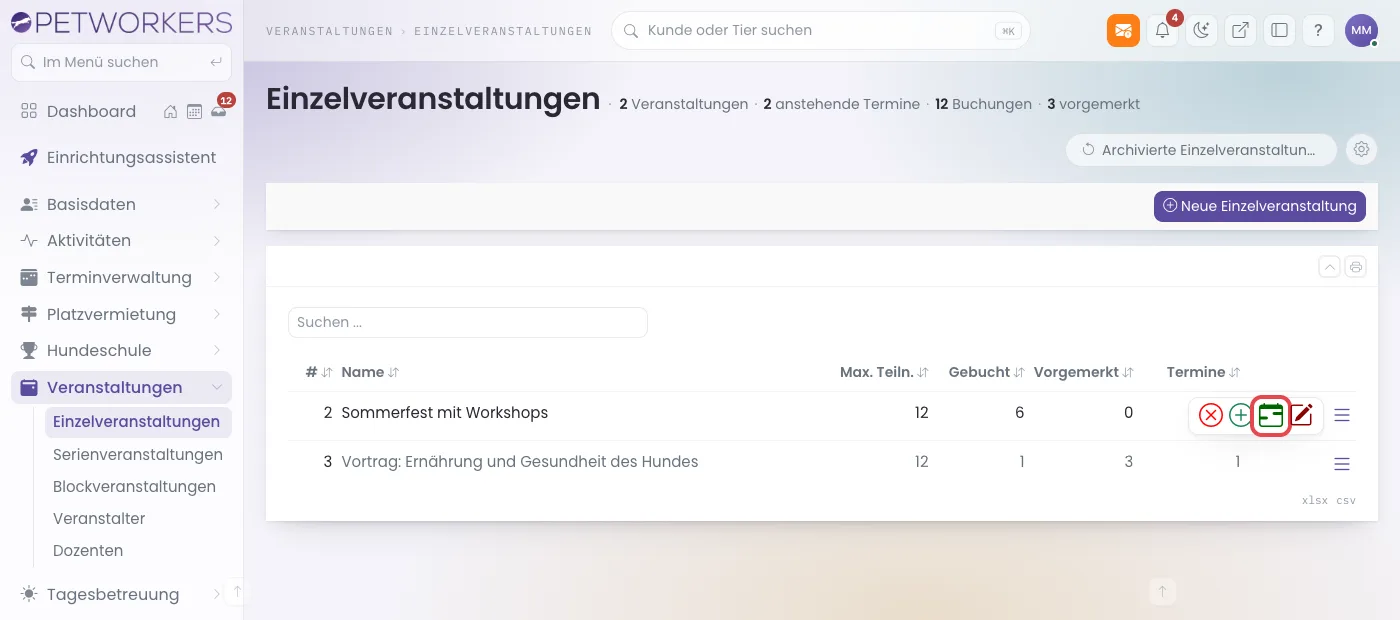This screenshot has width=1400, height=620.
Task: Open Archivierte Einzelveranstaltungen button
Action: pyautogui.click(x=1201, y=150)
